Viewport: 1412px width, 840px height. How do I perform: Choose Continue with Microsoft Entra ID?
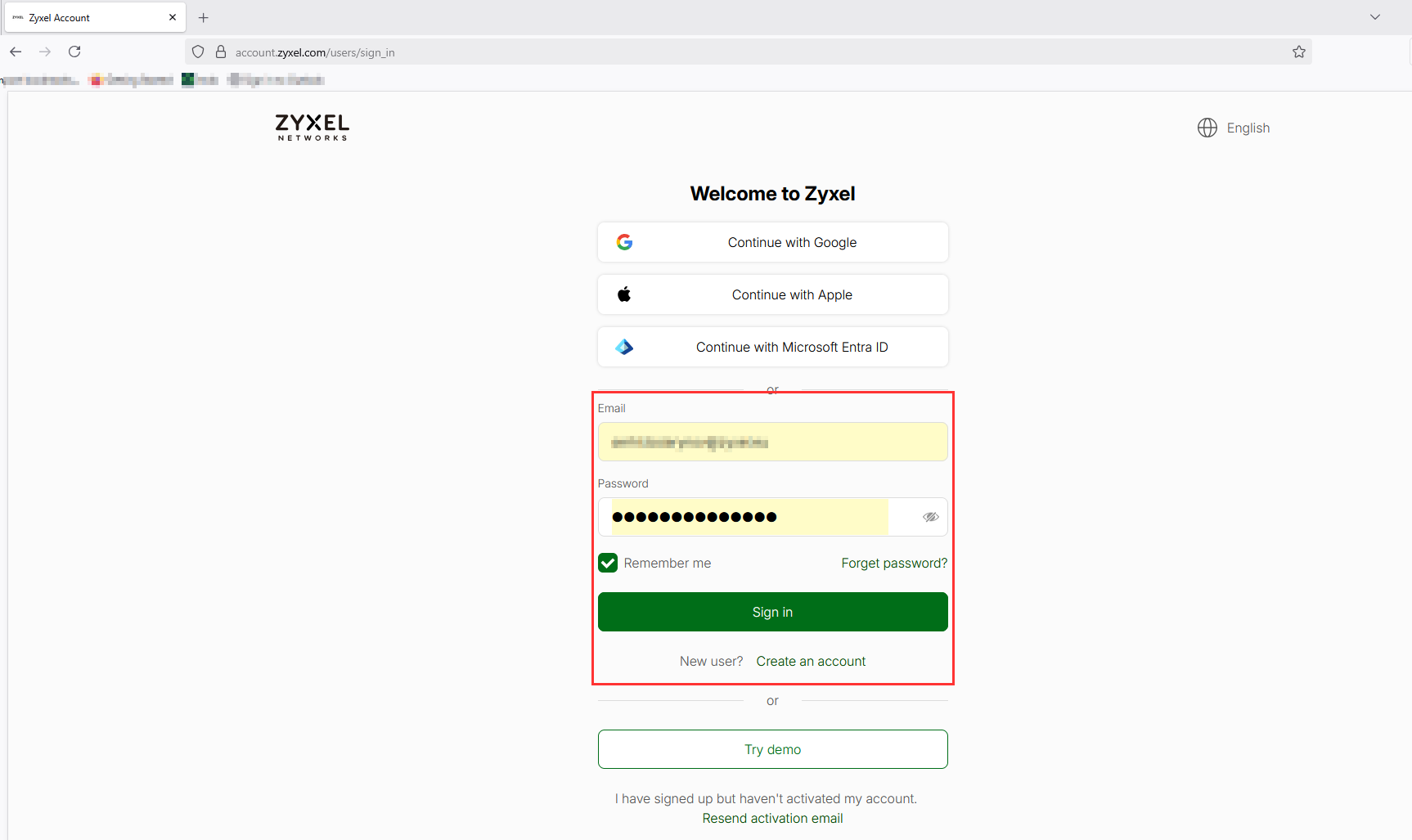point(772,347)
